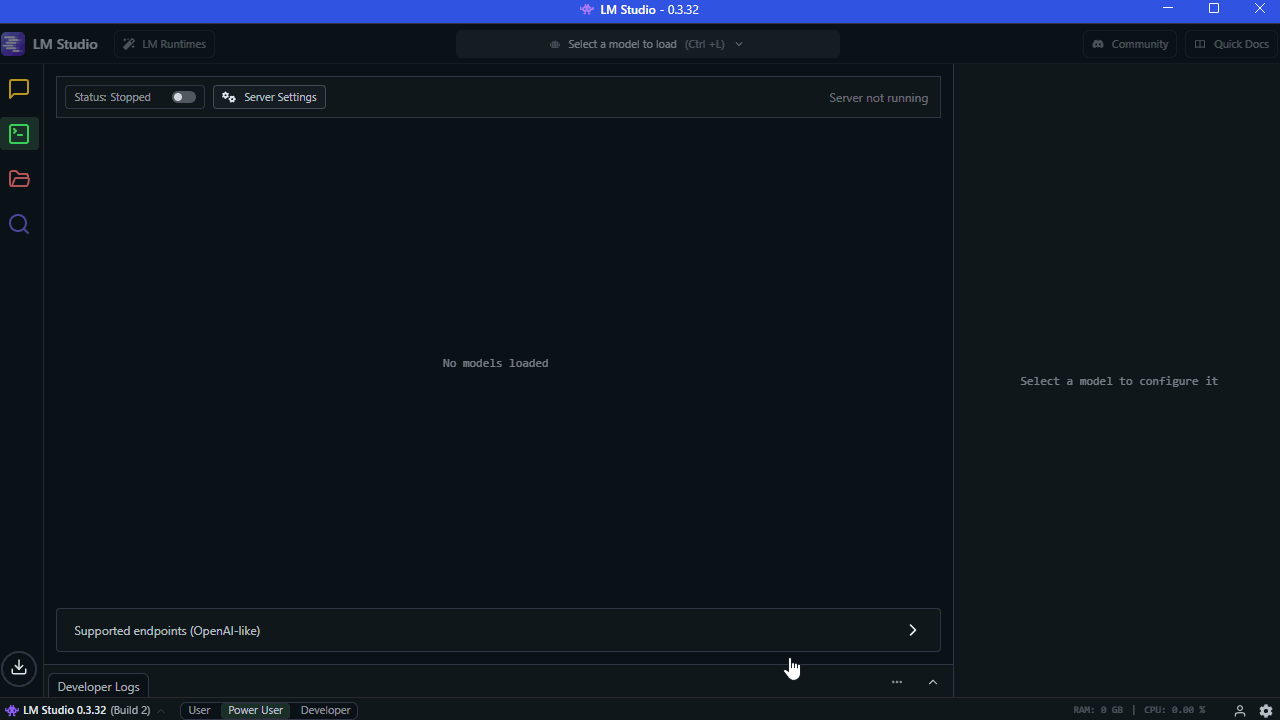
Task: Toggle the server status switch on
Action: tap(184, 97)
